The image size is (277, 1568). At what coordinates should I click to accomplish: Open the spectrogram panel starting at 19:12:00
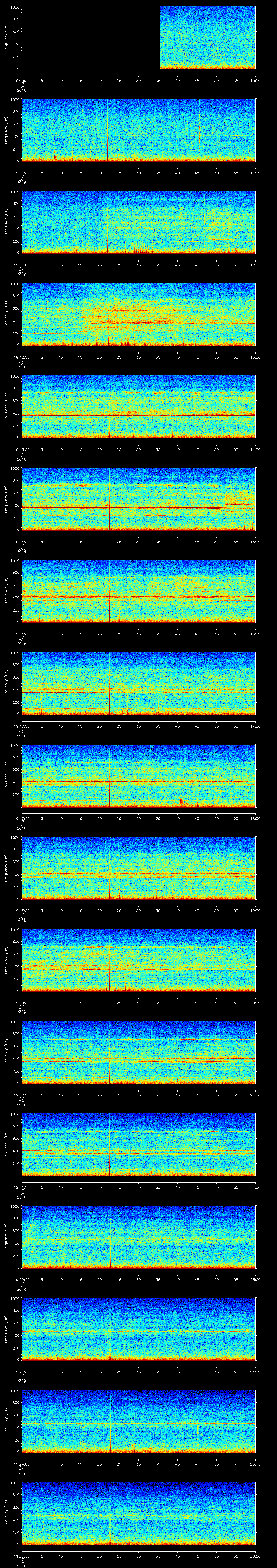pos(139,315)
